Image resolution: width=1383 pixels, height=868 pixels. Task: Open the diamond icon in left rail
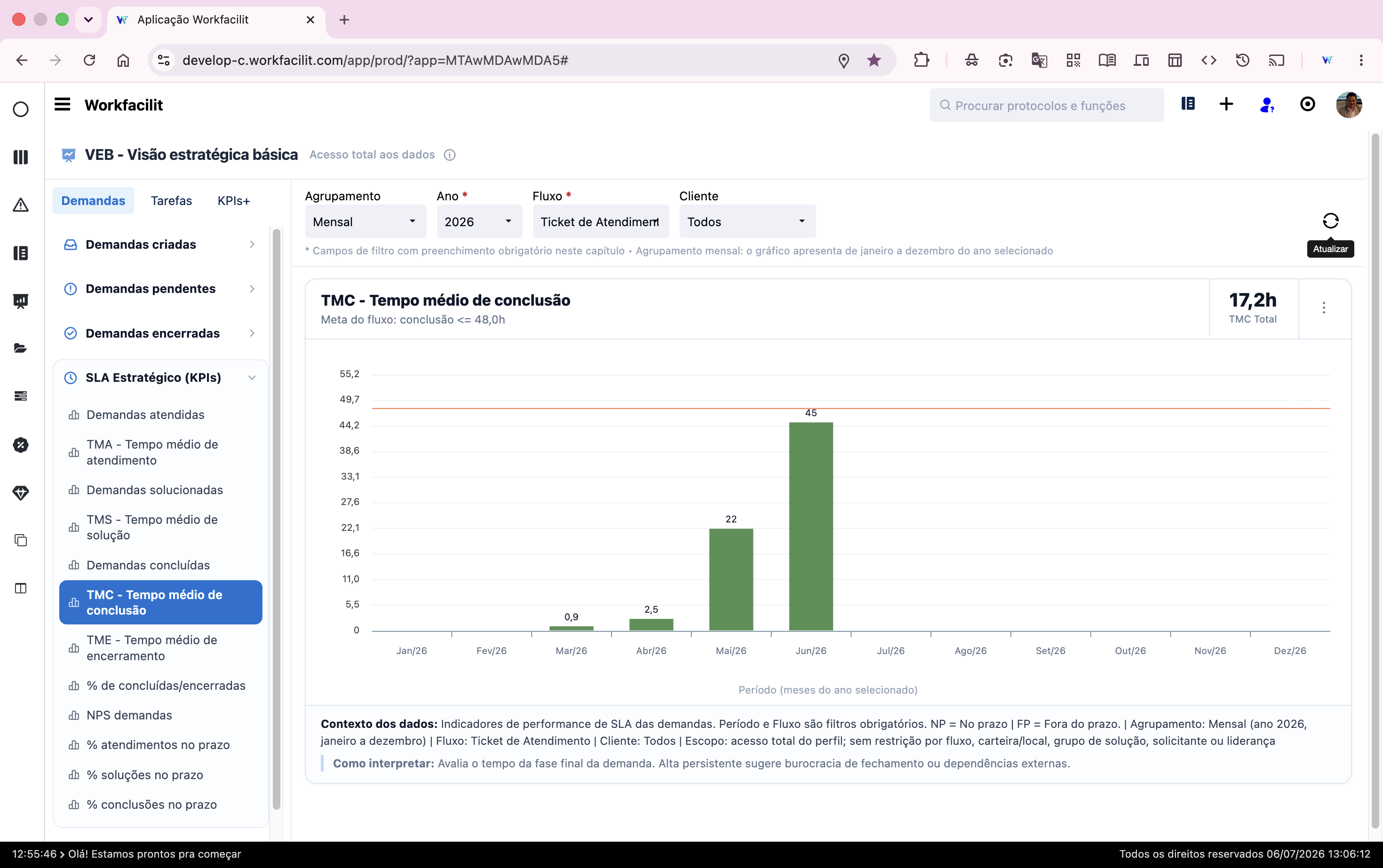coord(21,493)
